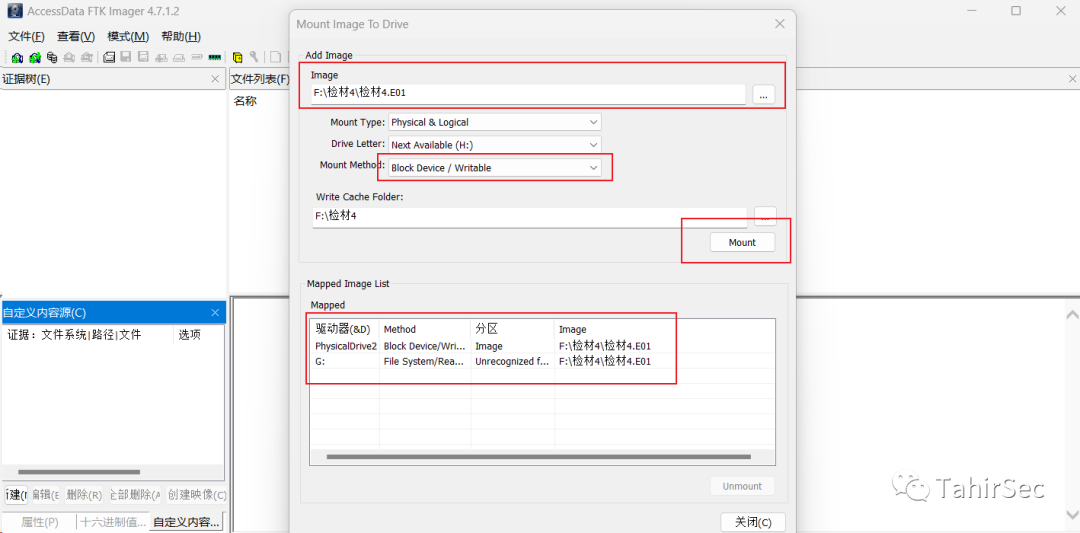Browse for an image file
Image resolution: width=1080 pixels, height=533 pixels.
coord(763,95)
